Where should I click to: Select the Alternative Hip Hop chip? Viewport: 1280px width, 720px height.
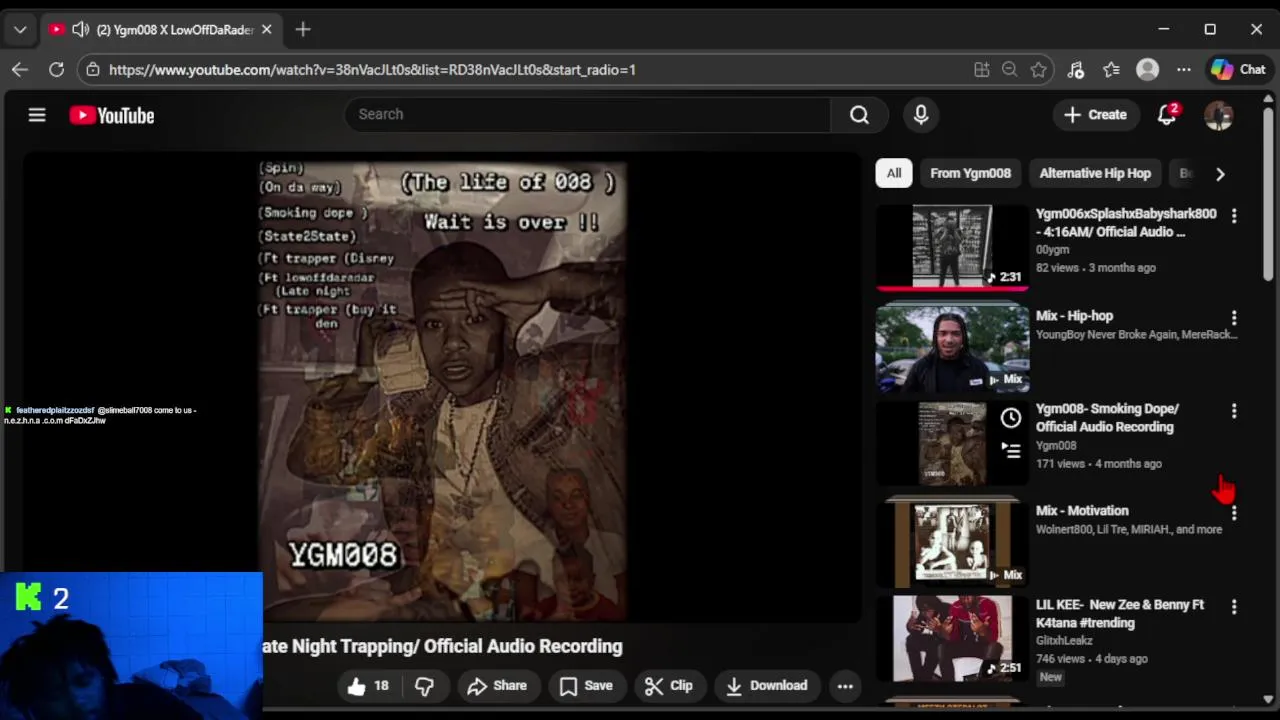point(1095,173)
